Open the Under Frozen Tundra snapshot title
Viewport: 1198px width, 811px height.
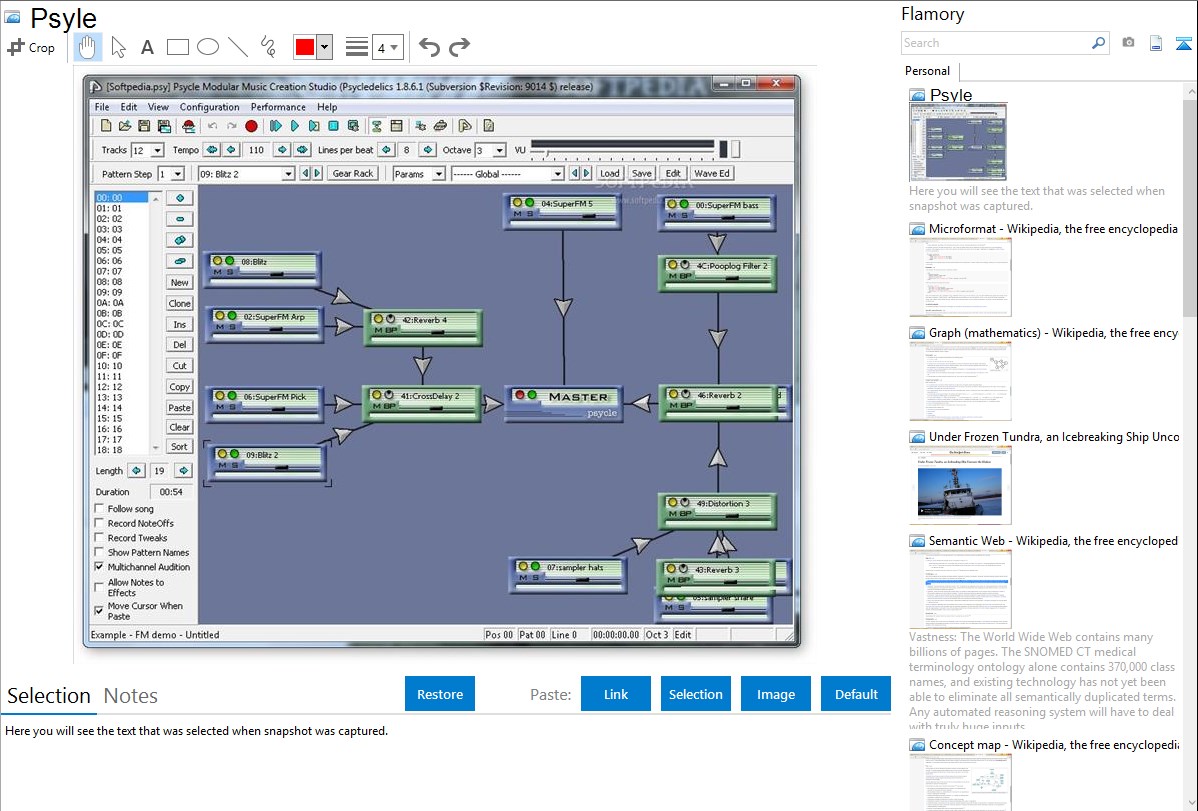(x=1054, y=437)
